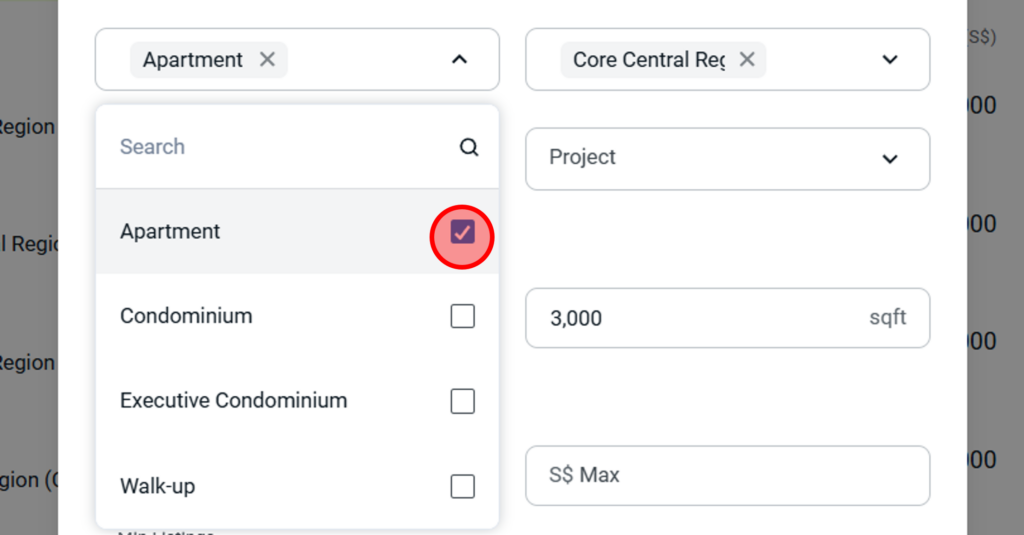Select the Condominium option label
The height and width of the screenshot is (535, 1024).
pyautogui.click(x=186, y=316)
